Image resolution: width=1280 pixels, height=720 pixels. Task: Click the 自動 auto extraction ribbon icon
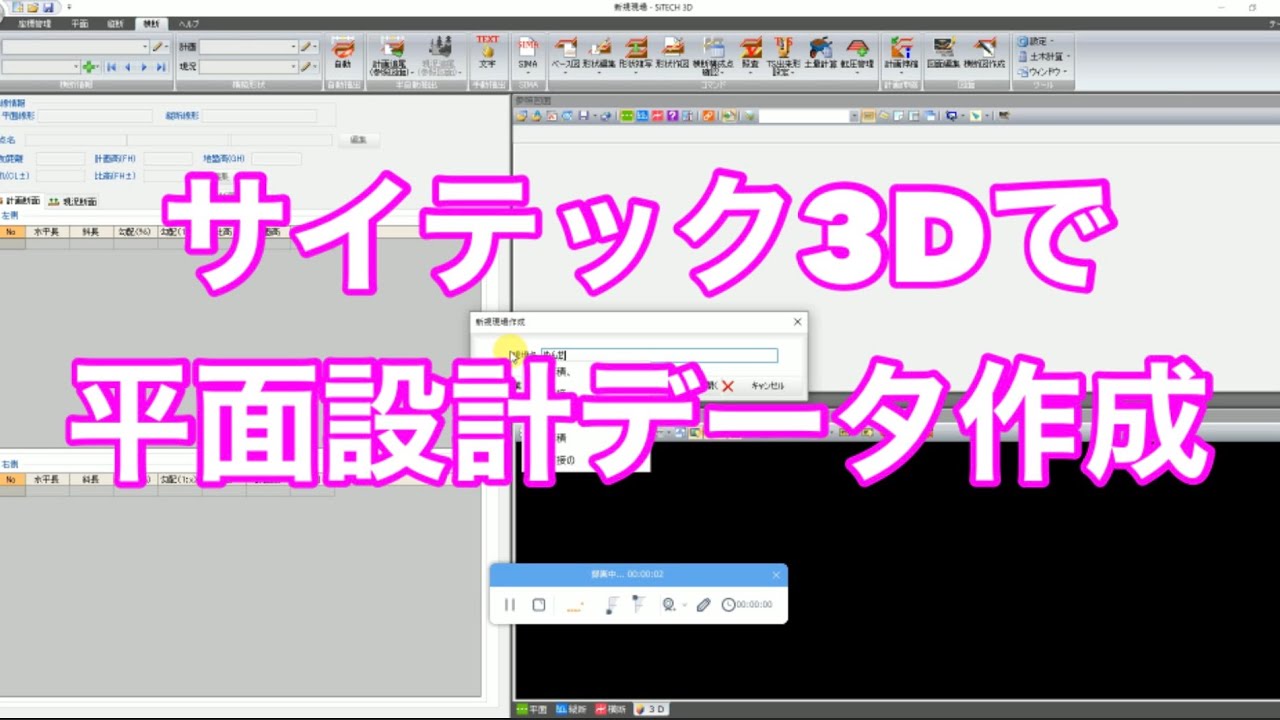pos(343,54)
